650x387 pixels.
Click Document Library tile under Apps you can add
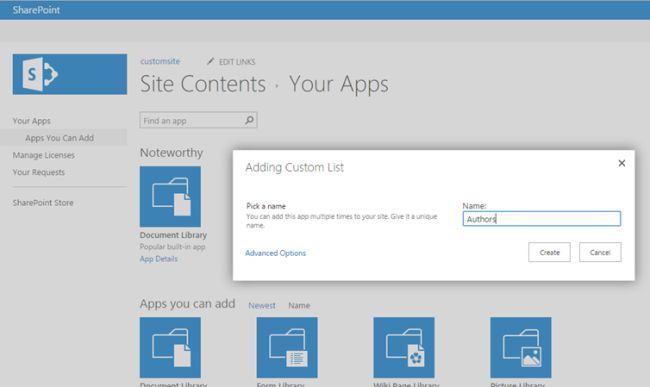(170, 348)
